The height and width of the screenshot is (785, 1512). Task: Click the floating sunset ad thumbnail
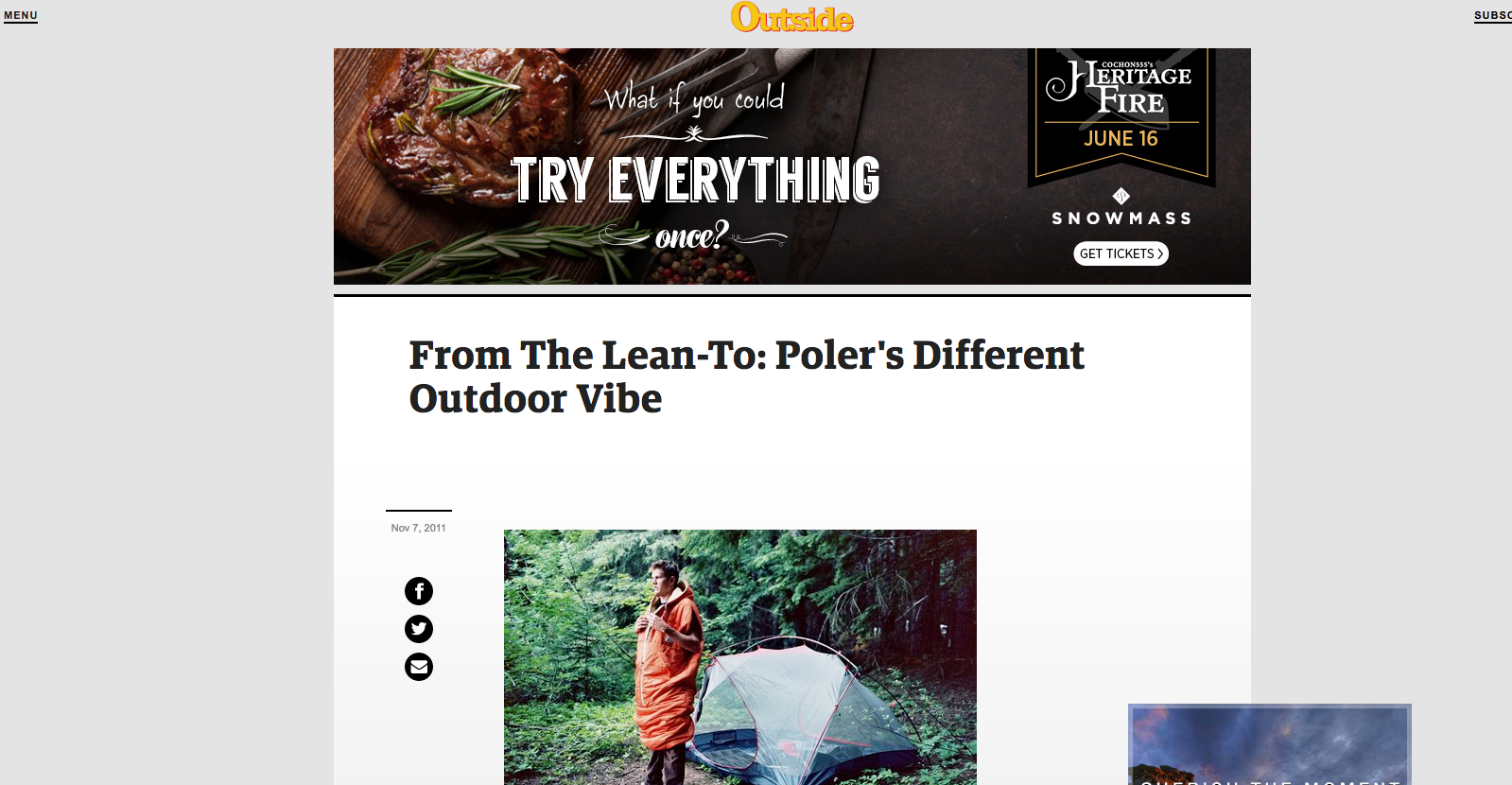pos(1270,744)
